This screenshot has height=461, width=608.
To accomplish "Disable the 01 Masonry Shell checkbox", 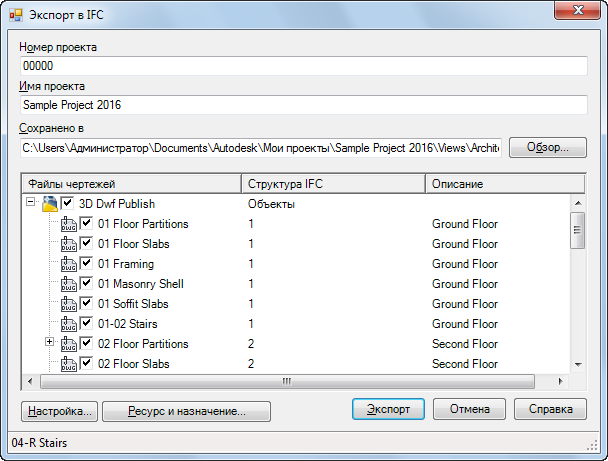I will pyautogui.click(x=86, y=283).
